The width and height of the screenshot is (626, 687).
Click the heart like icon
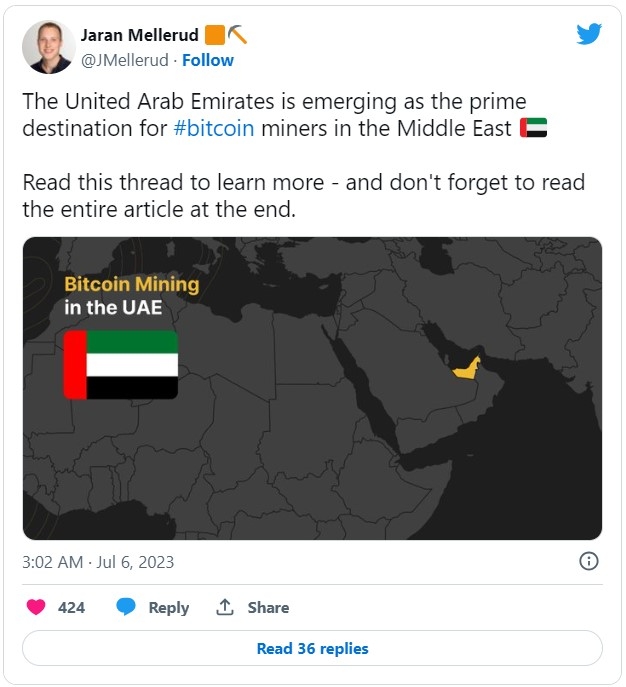(x=35, y=607)
